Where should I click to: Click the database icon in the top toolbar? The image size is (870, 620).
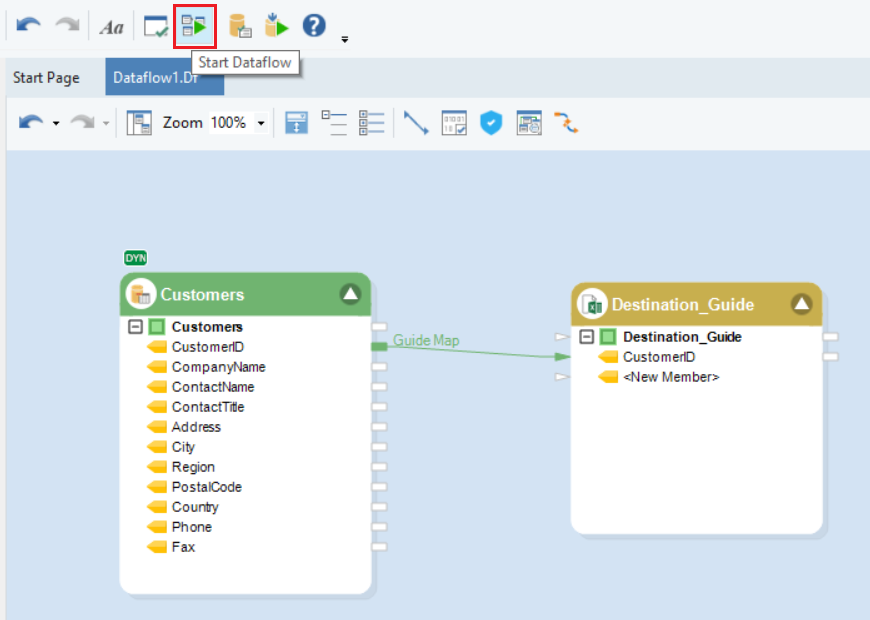[x=240, y=26]
